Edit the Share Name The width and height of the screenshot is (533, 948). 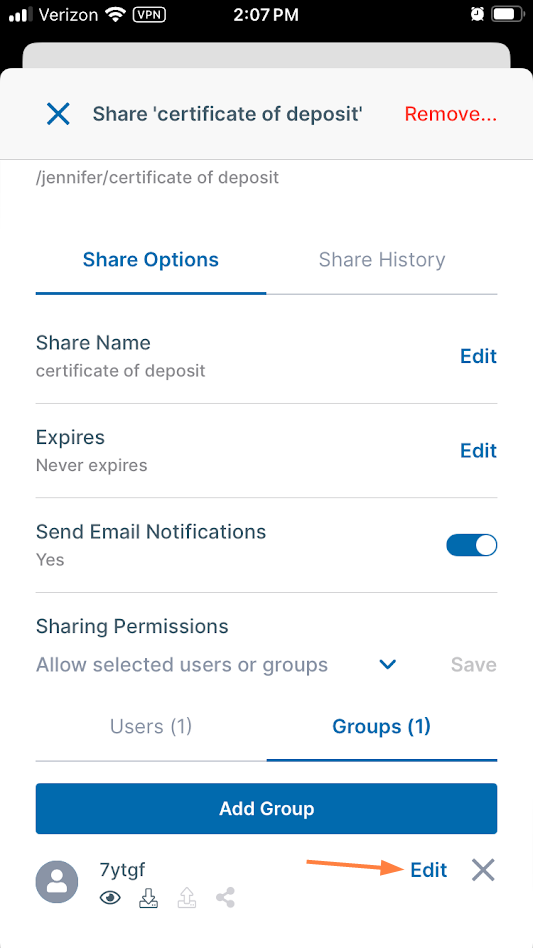click(479, 356)
